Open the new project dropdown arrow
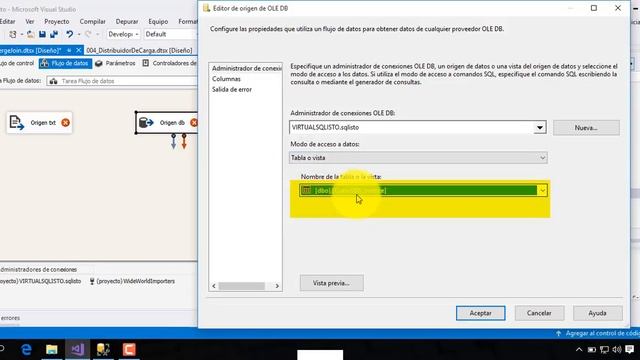The height and width of the screenshot is (360, 640). [x=22, y=35]
